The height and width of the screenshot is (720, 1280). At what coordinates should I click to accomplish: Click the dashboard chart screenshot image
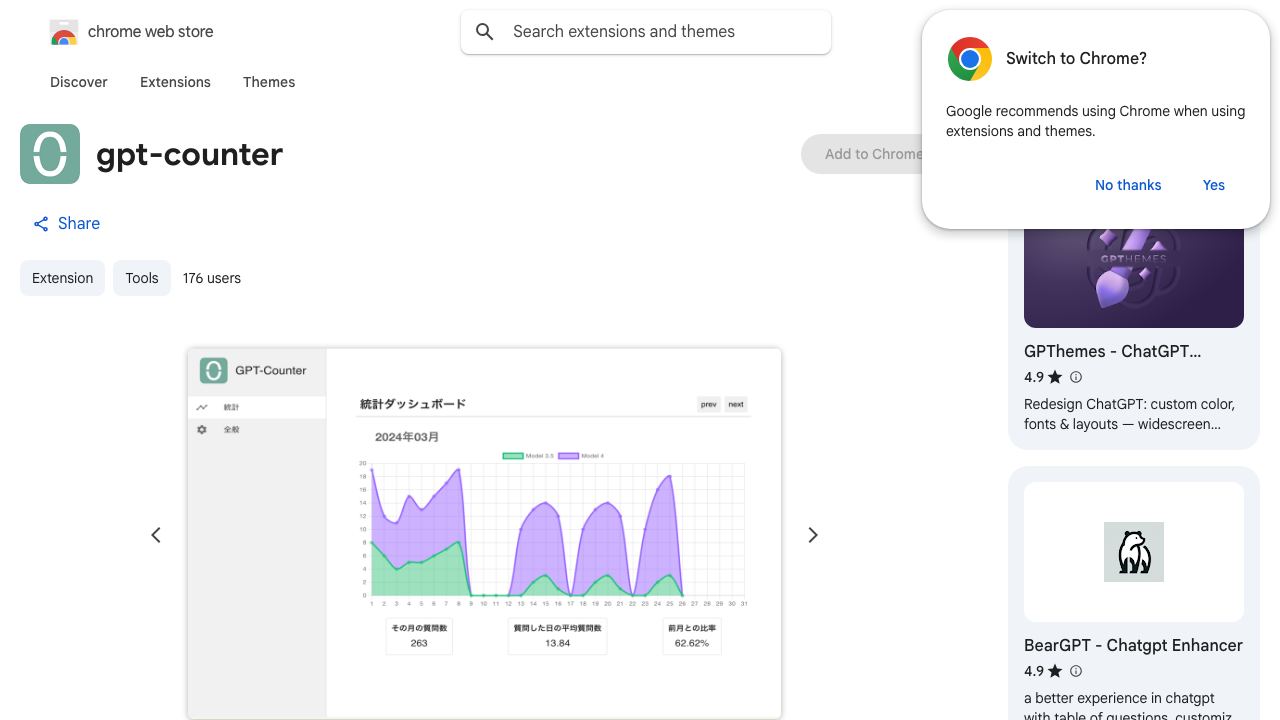coord(484,533)
